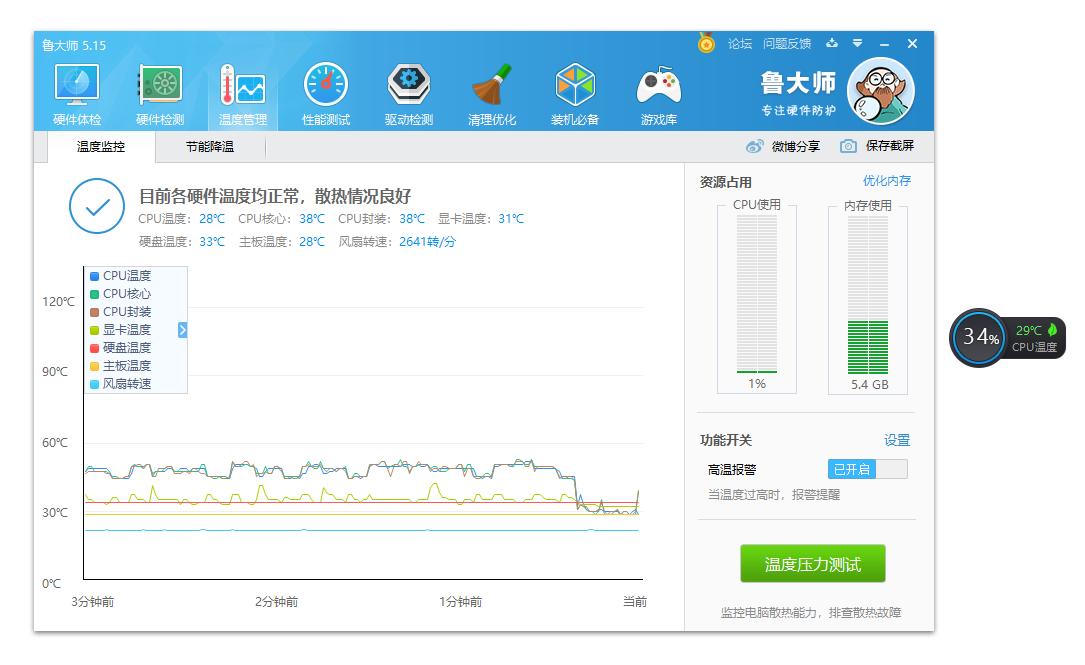Click the 鲁大师 mascot avatar
This screenshot has height=665, width=1085.
[881, 91]
